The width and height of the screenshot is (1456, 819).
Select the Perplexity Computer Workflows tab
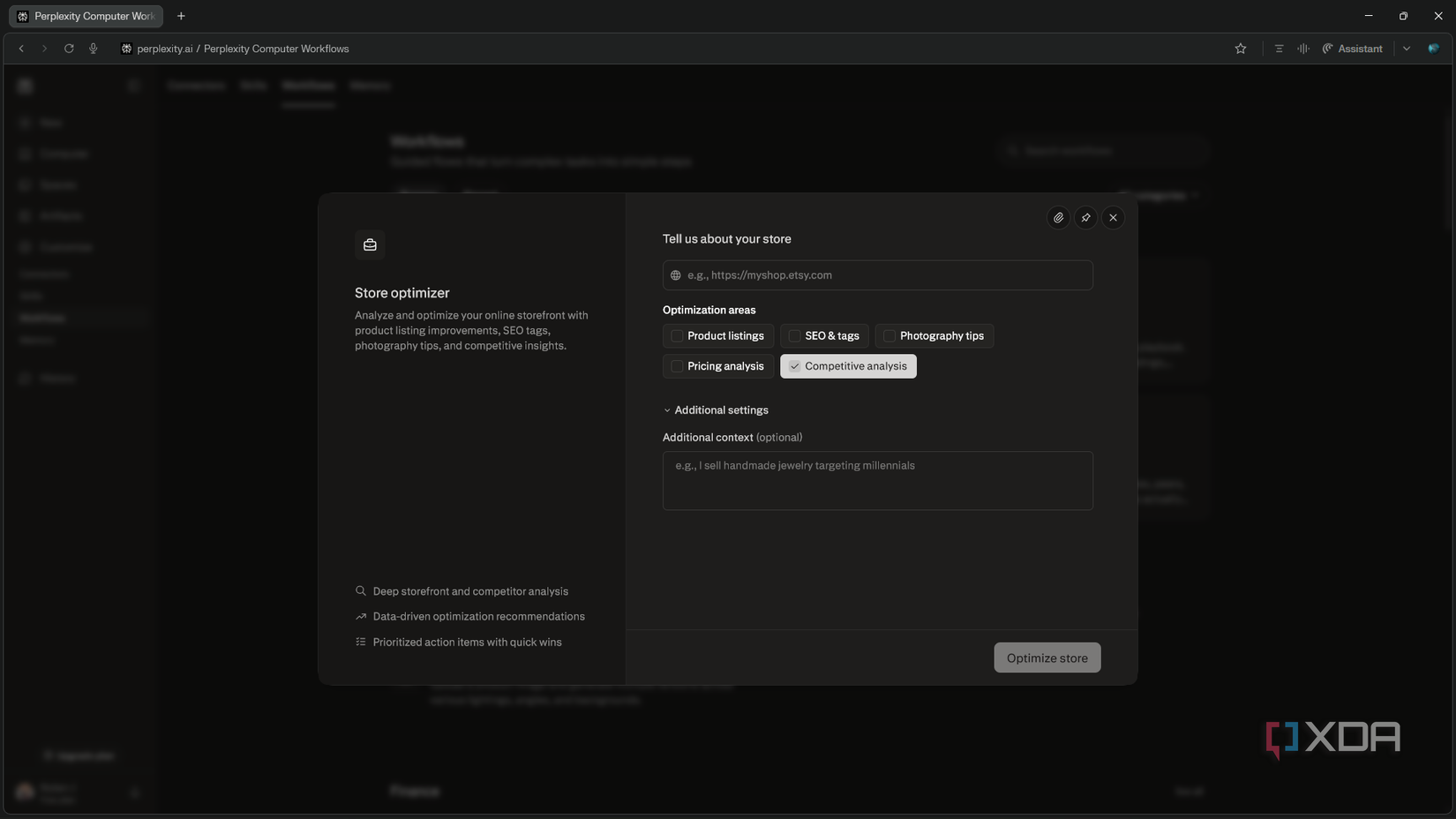click(86, 16)
